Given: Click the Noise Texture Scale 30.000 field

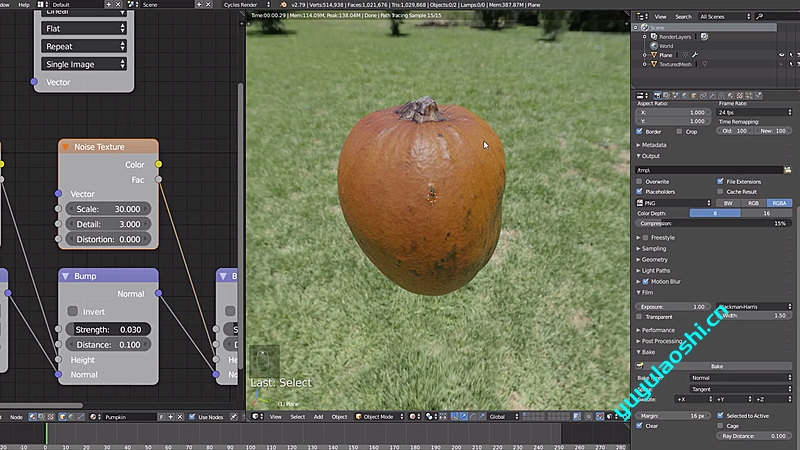Looking at the screenshot, I should click(x=108, y=209).
